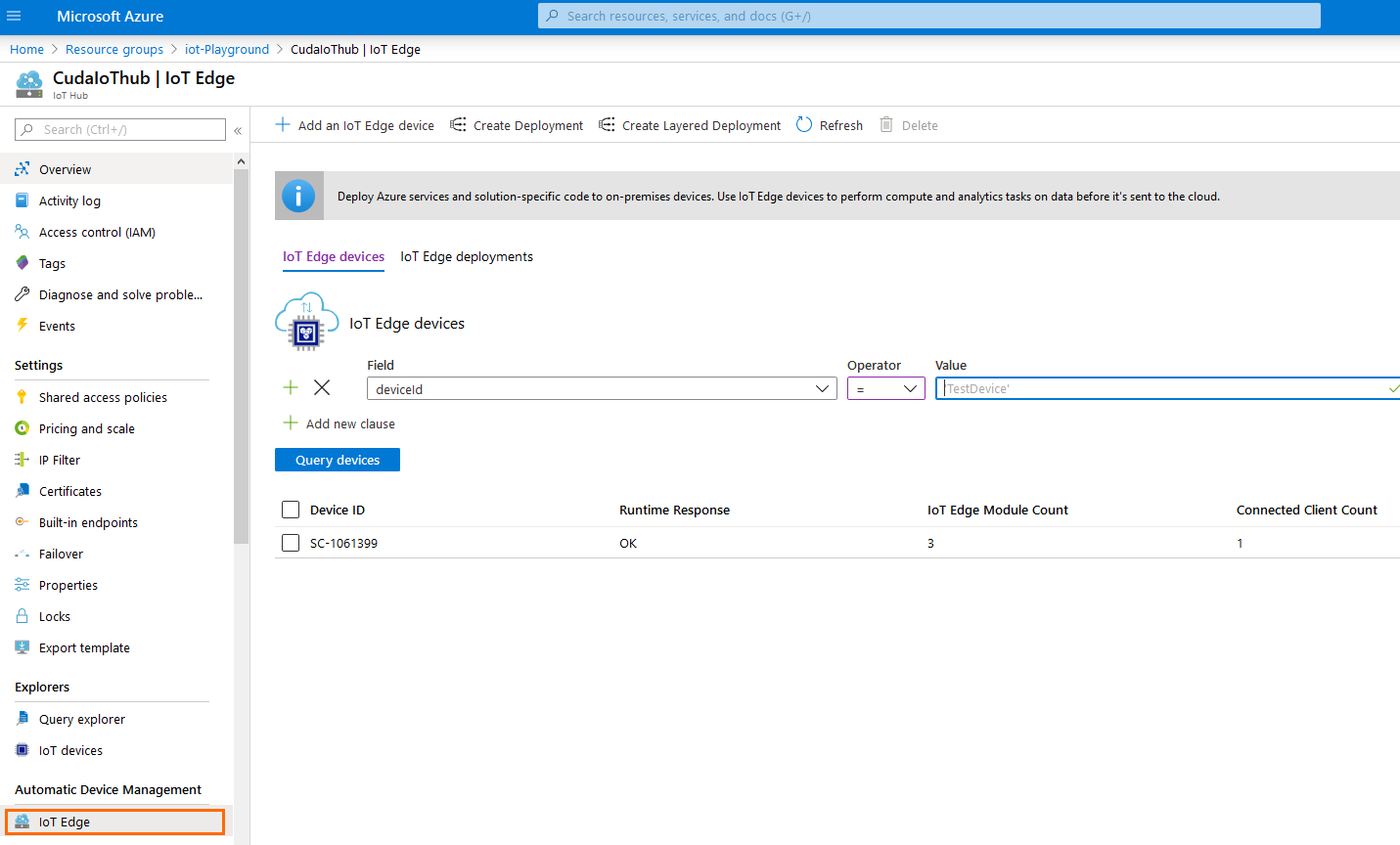The height and width of the screenshot is (845, 1400).
Task: Collapse the sidebar with double chevron
Action: pyautogui.click(x=238, y=130)
